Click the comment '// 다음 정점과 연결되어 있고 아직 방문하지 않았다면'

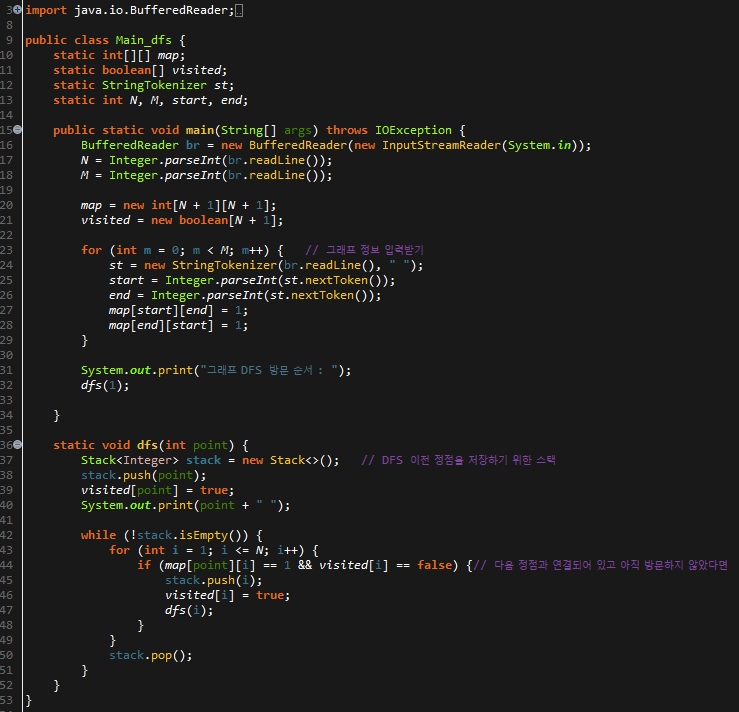(600, 565)
